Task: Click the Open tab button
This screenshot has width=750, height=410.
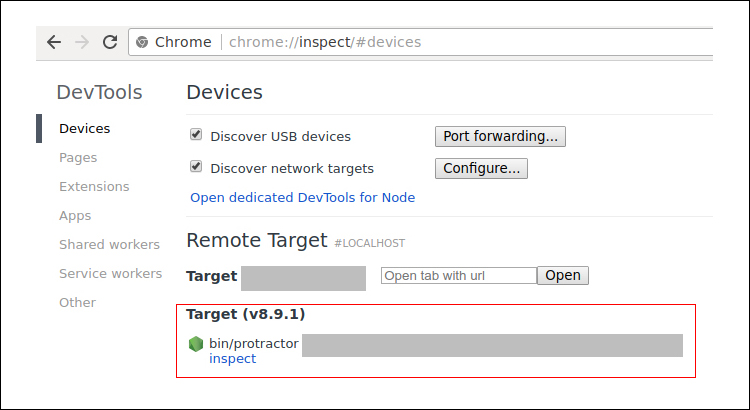Action: [x=563, y=276]
